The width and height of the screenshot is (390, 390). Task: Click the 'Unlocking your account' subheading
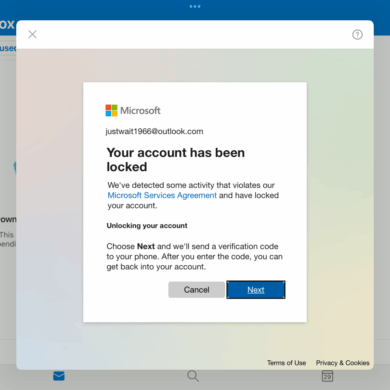(147, 226)
